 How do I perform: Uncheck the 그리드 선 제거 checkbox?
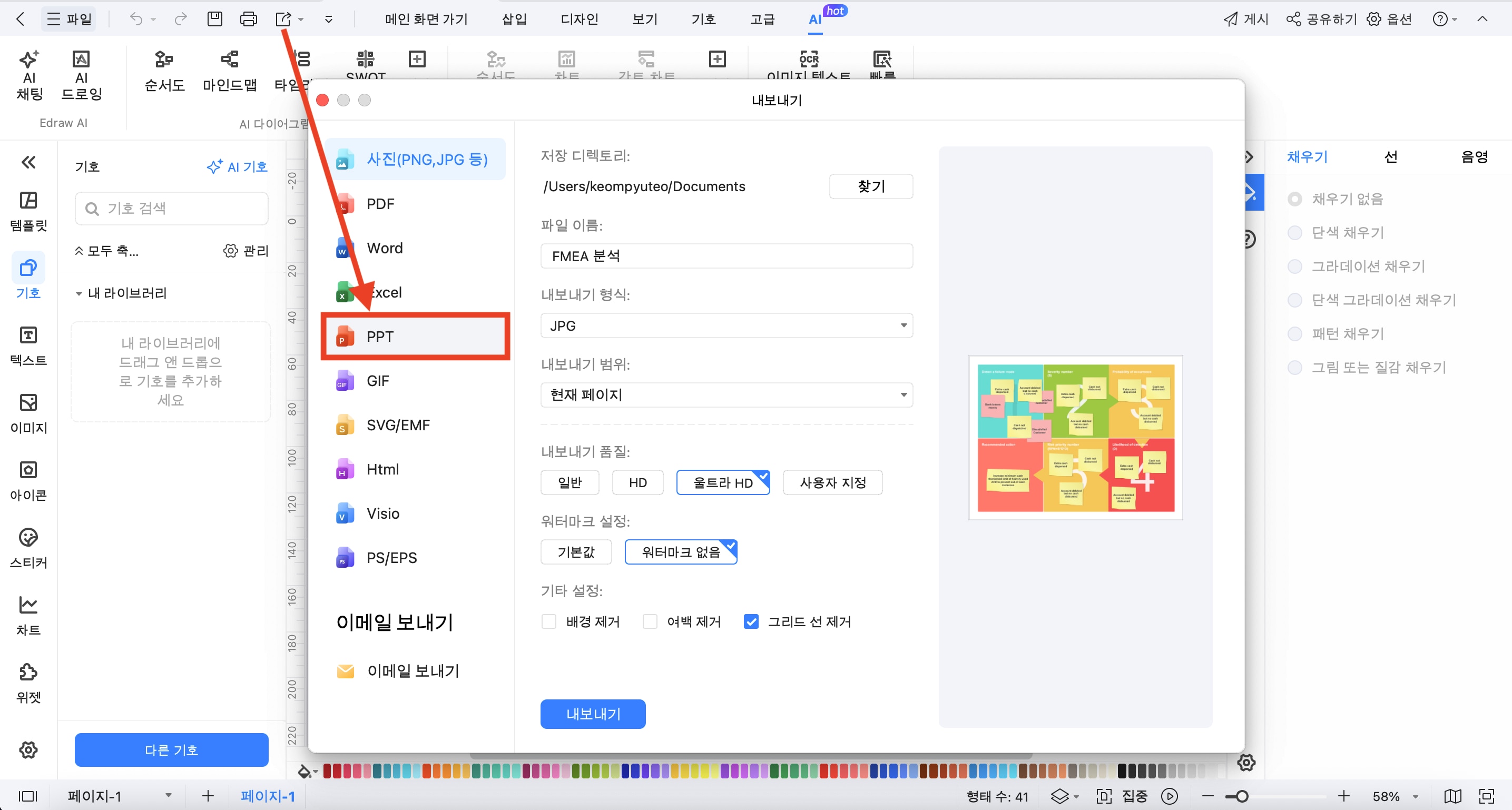point(751,621)
